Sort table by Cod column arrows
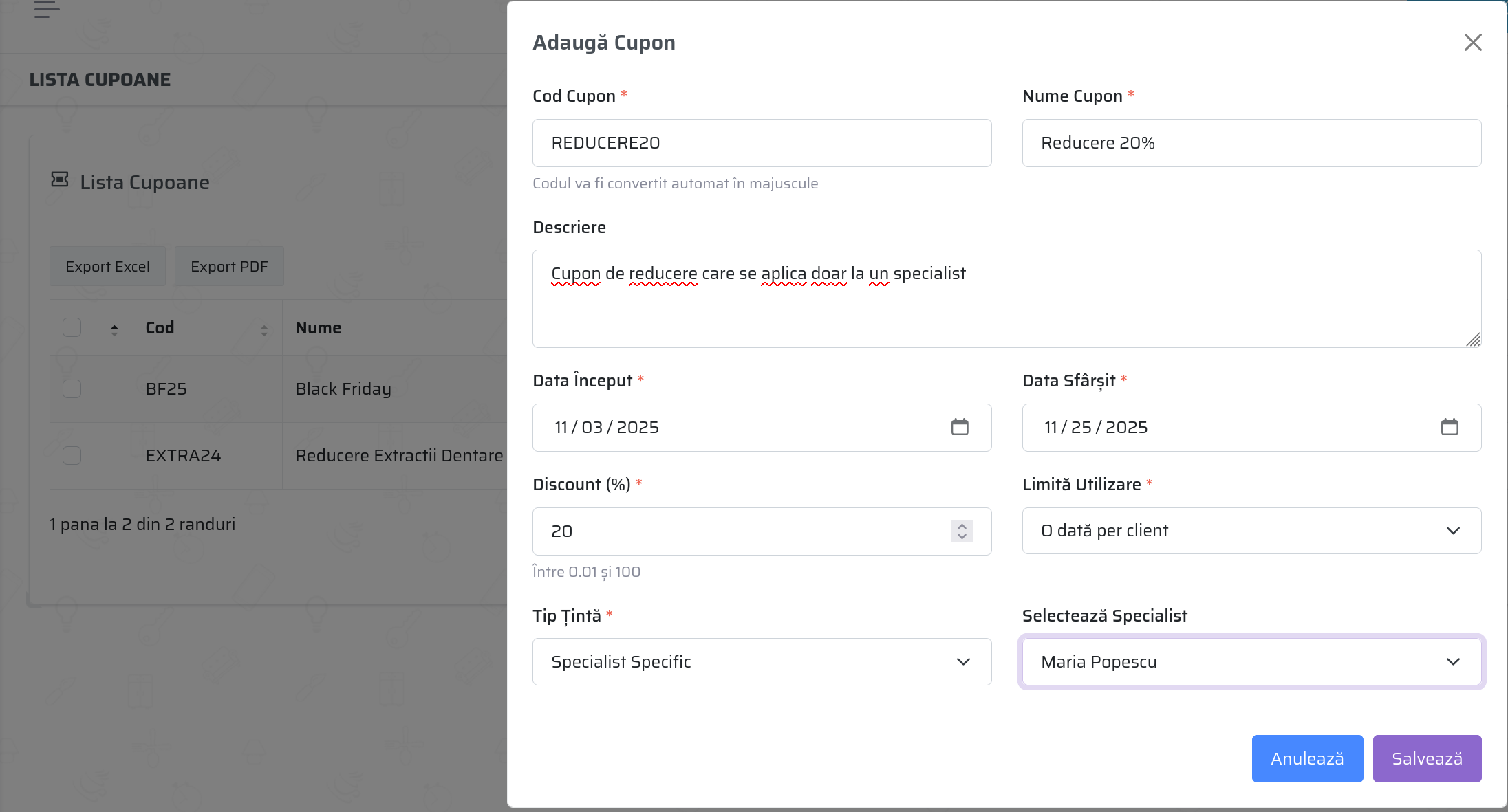Screen dimensions: 1508x812 264,330
